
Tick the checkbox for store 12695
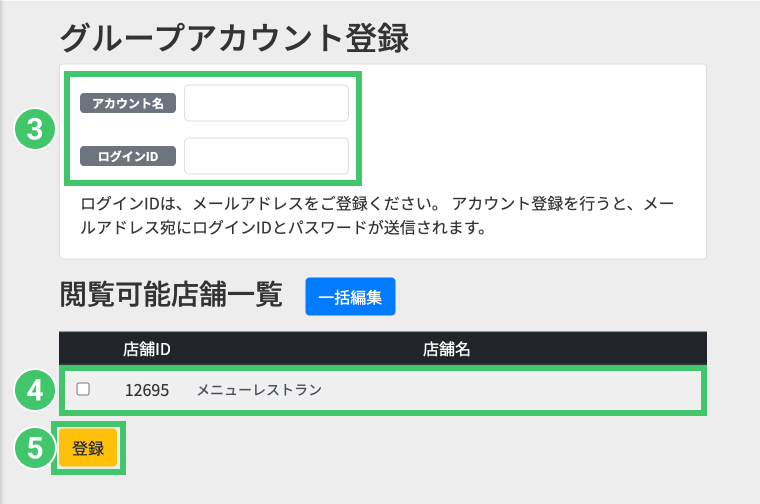[83, 389]
